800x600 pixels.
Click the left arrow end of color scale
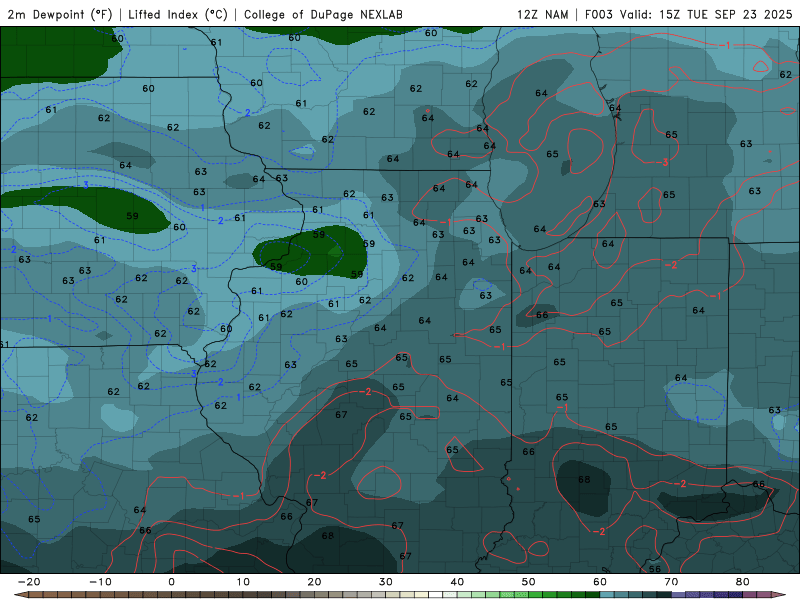click(20, 595)
